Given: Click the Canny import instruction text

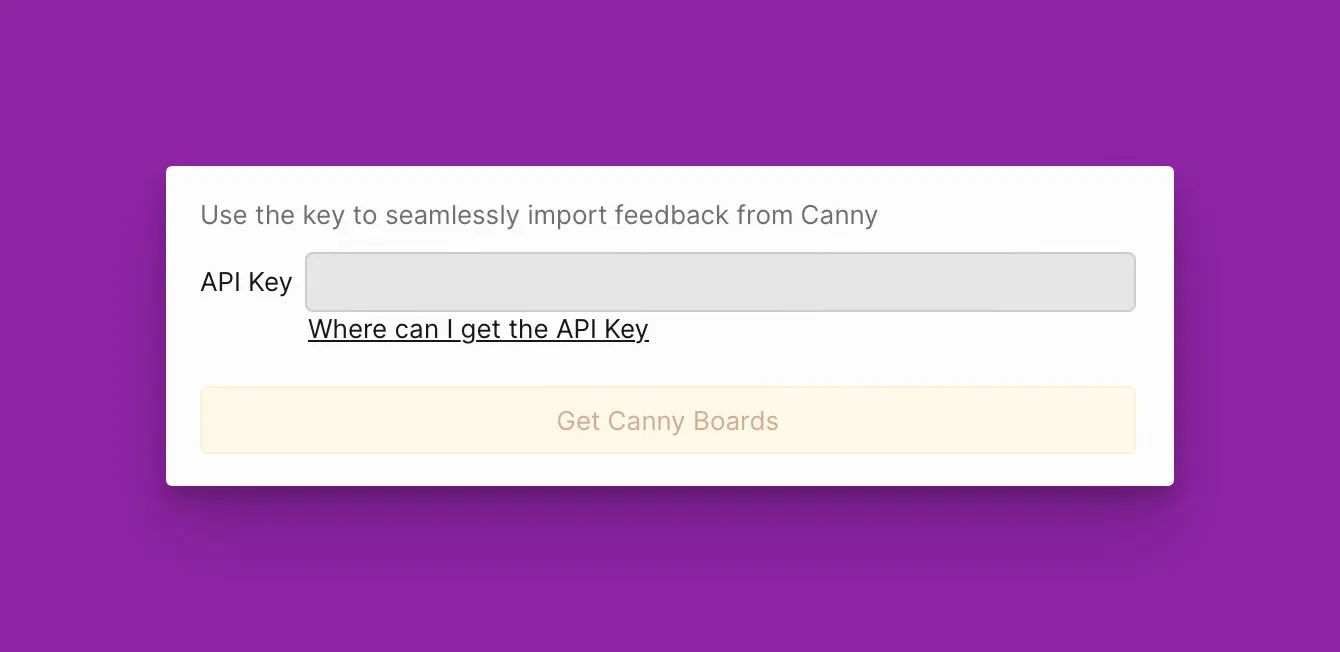Looking at the screenshot, I should pos(539,215).
